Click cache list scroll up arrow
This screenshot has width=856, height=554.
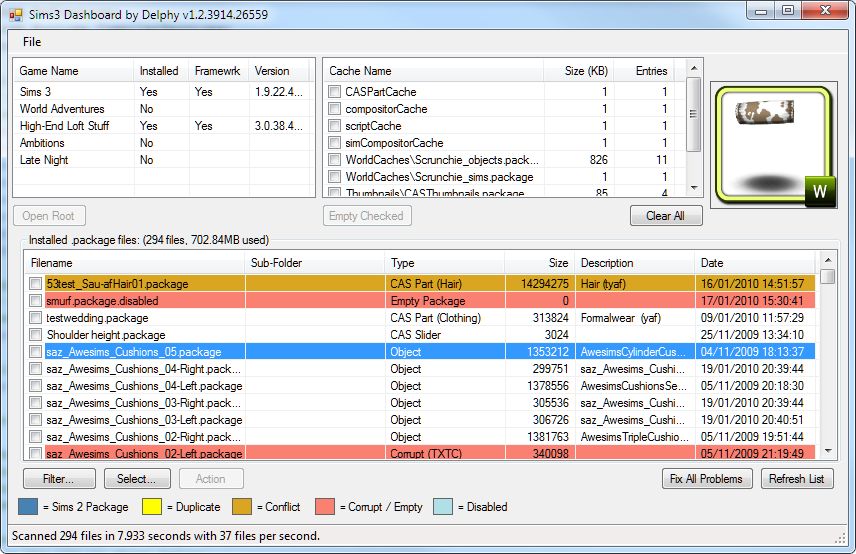[694, 68]
